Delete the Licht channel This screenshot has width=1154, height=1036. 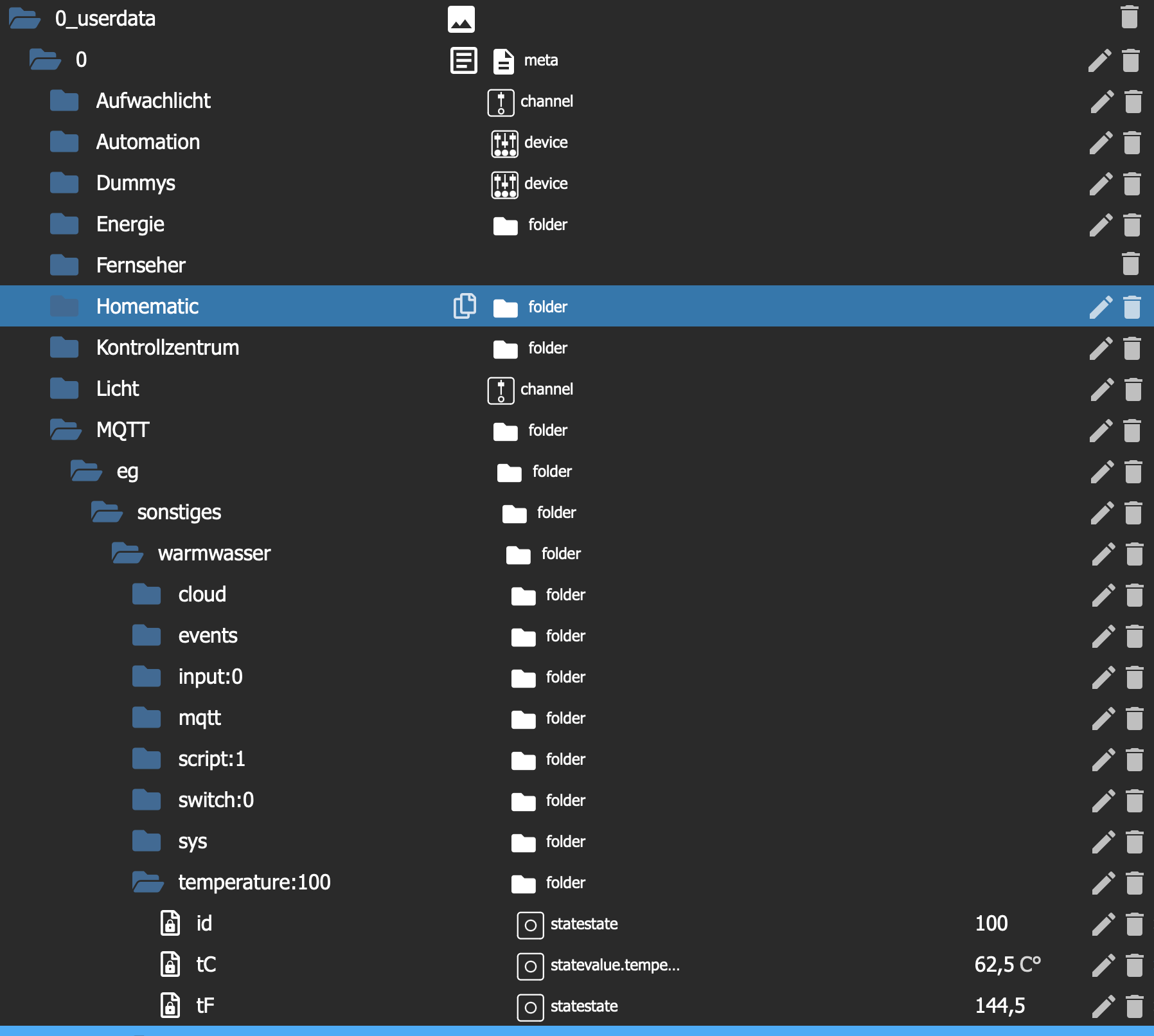point(1133,389)
